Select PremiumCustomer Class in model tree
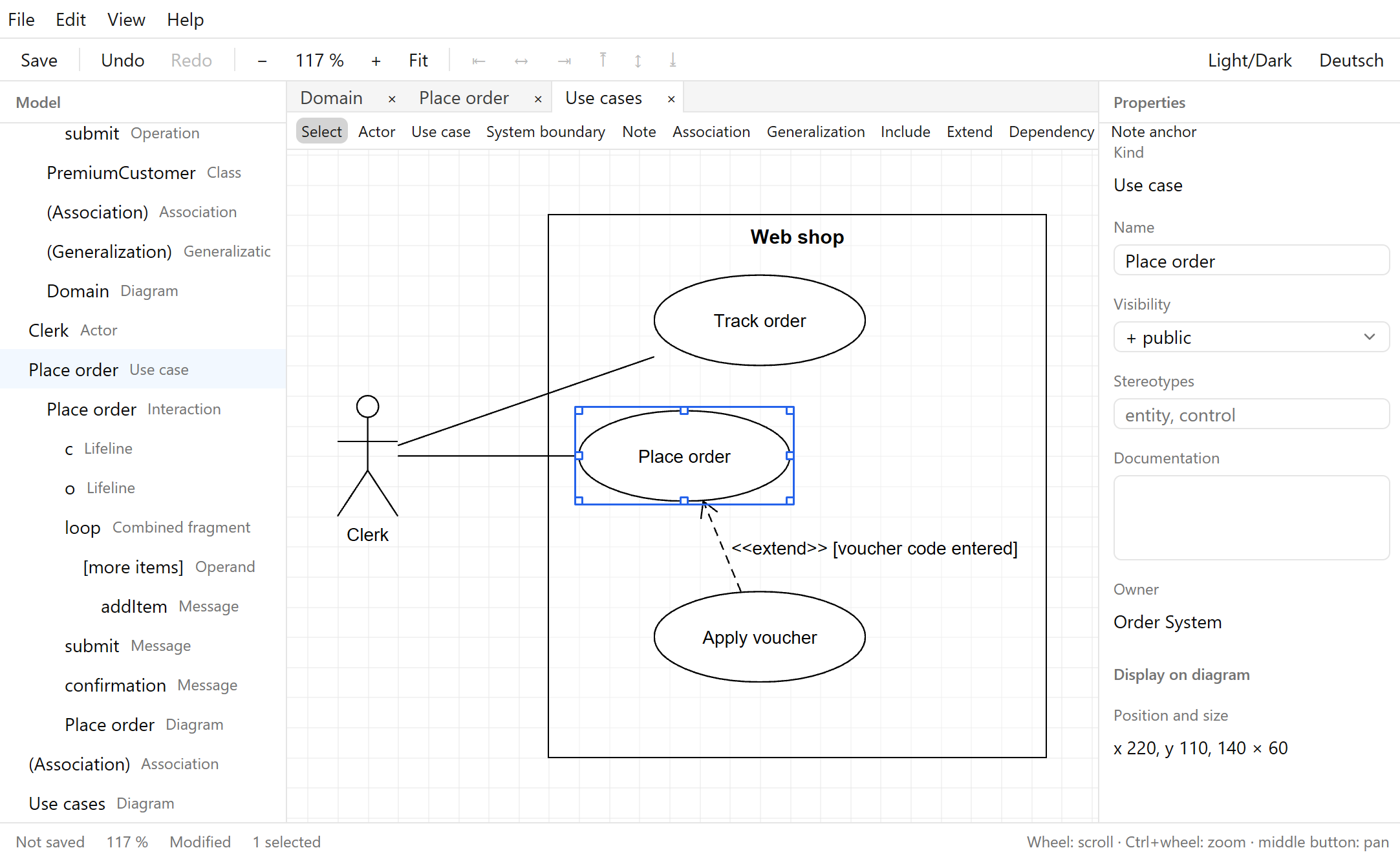The width and height of the screenshot is (1400, 859). tap(143, 173)
